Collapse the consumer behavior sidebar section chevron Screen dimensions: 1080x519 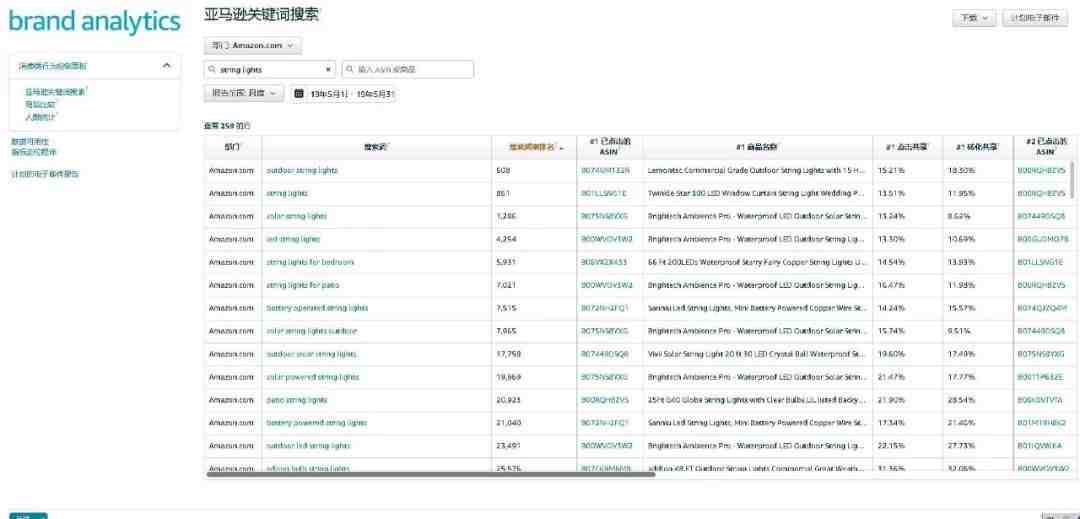pos(167,66)
